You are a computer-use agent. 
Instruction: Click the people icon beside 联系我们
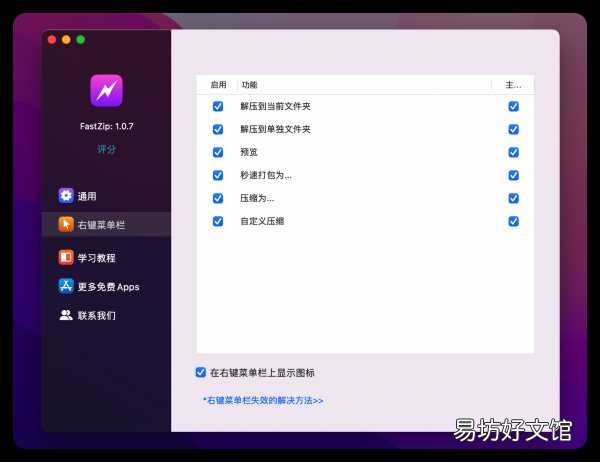tap(66, 315)
